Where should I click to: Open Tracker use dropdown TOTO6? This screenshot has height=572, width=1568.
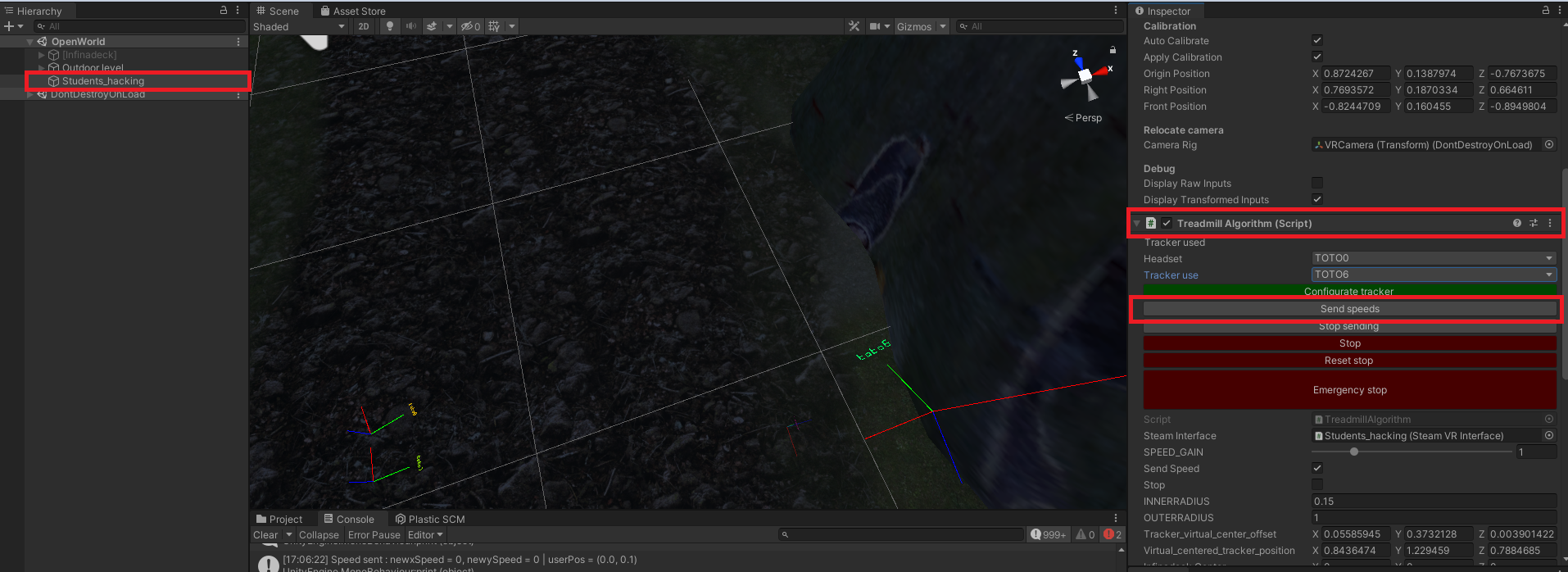1434,275
